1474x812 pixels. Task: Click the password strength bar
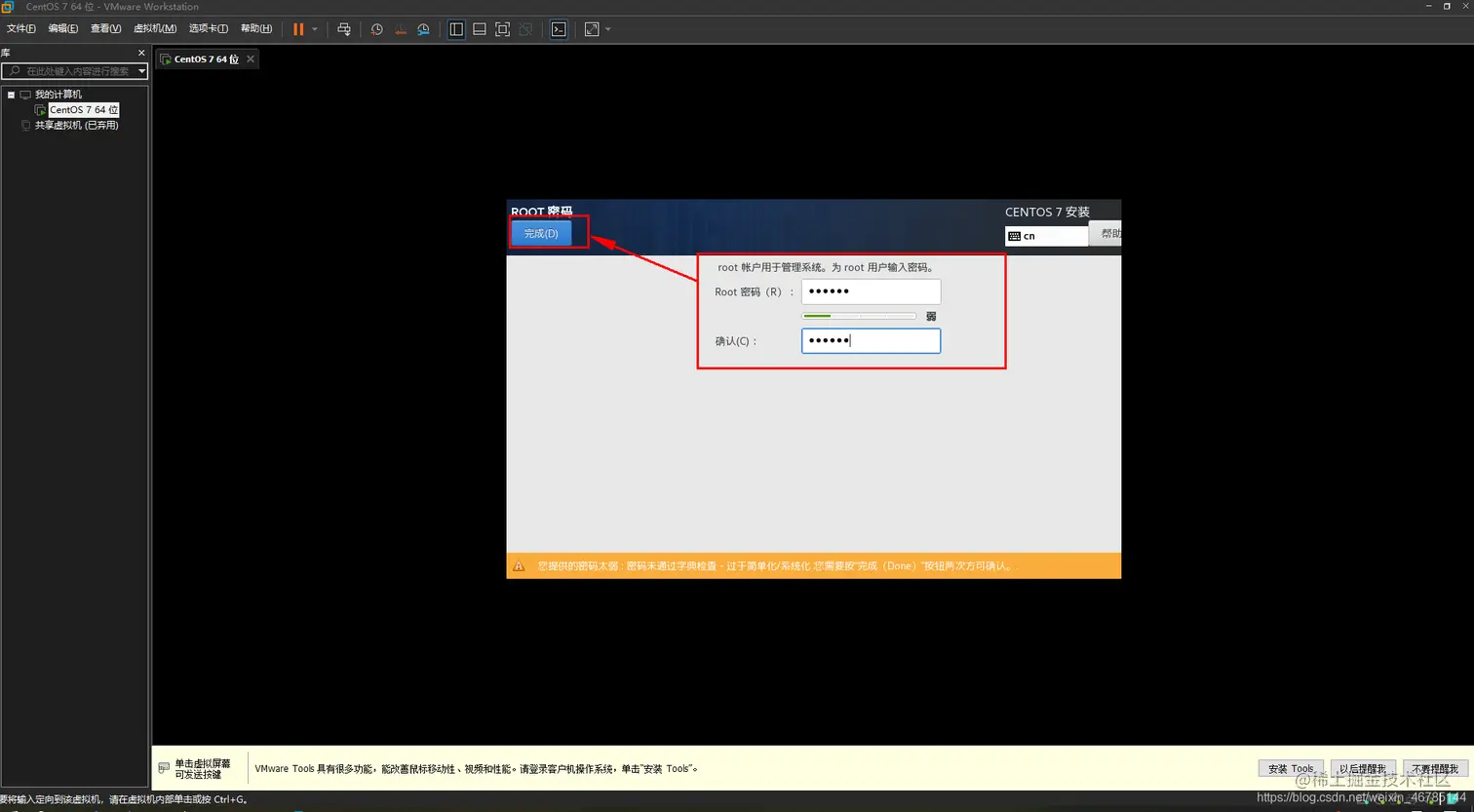tap(859, 316)
